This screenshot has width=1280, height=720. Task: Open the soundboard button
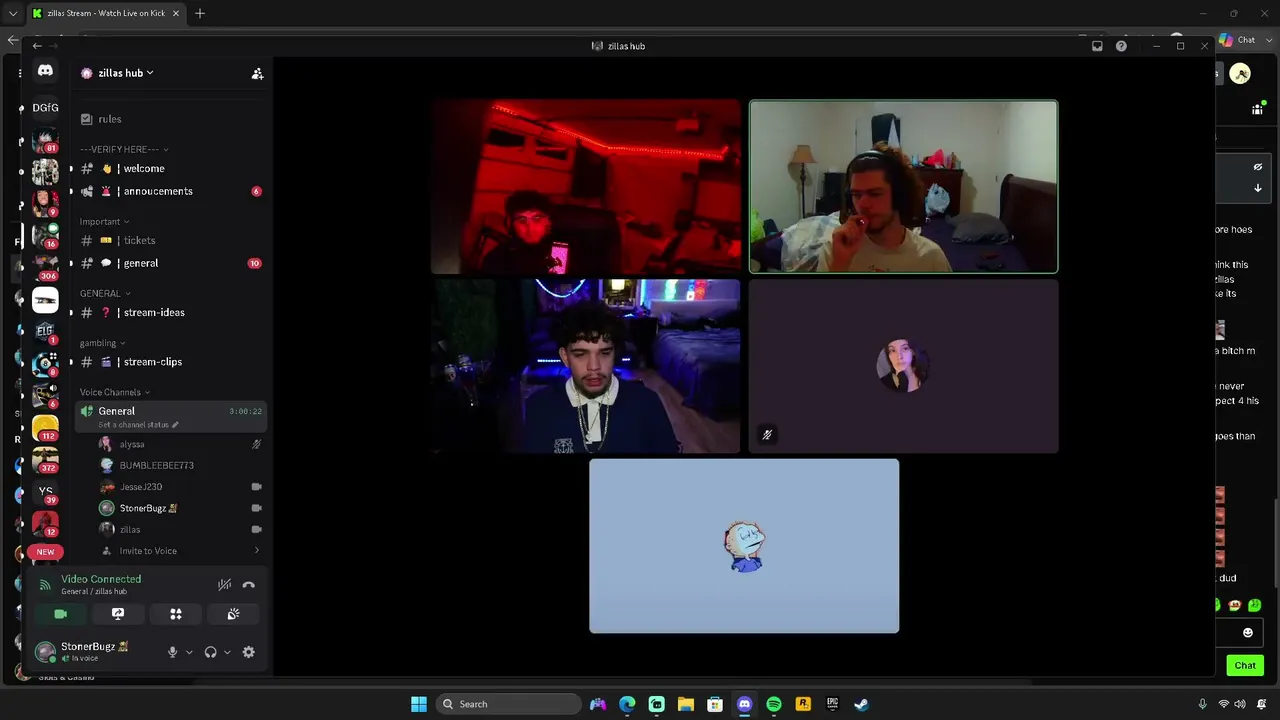pos(233,614)
